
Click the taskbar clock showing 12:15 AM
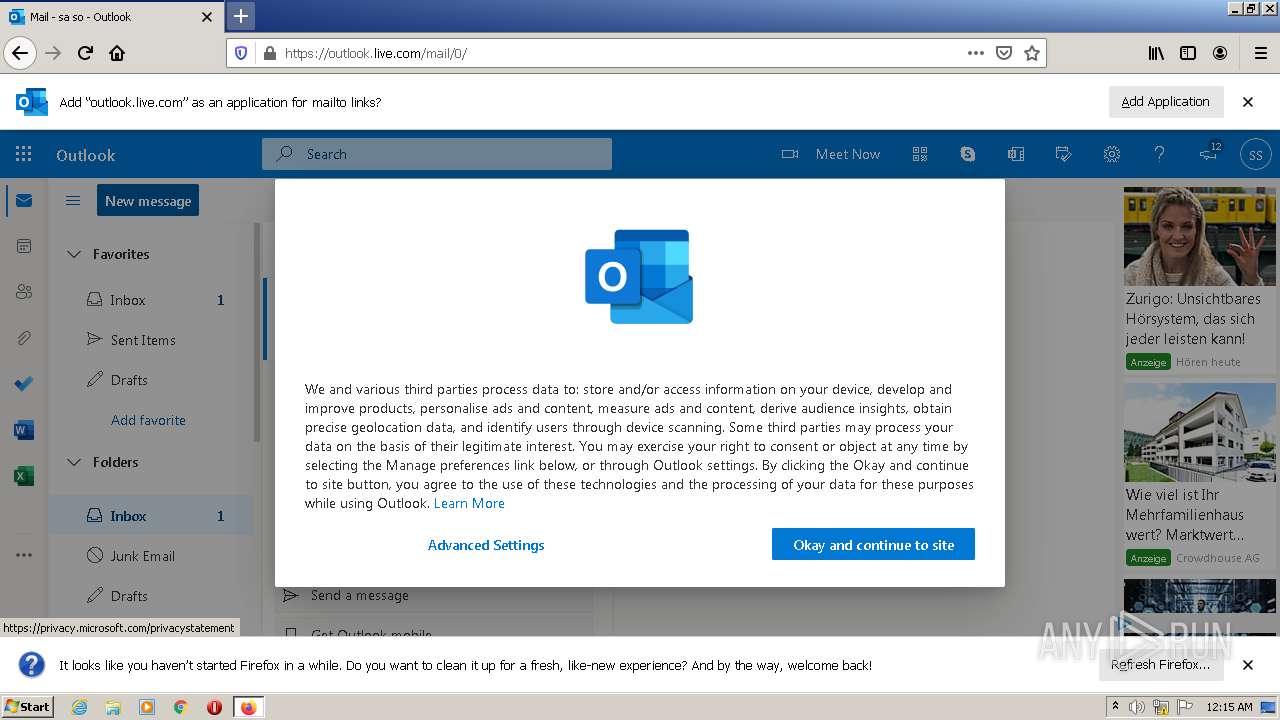point(1230,707)
